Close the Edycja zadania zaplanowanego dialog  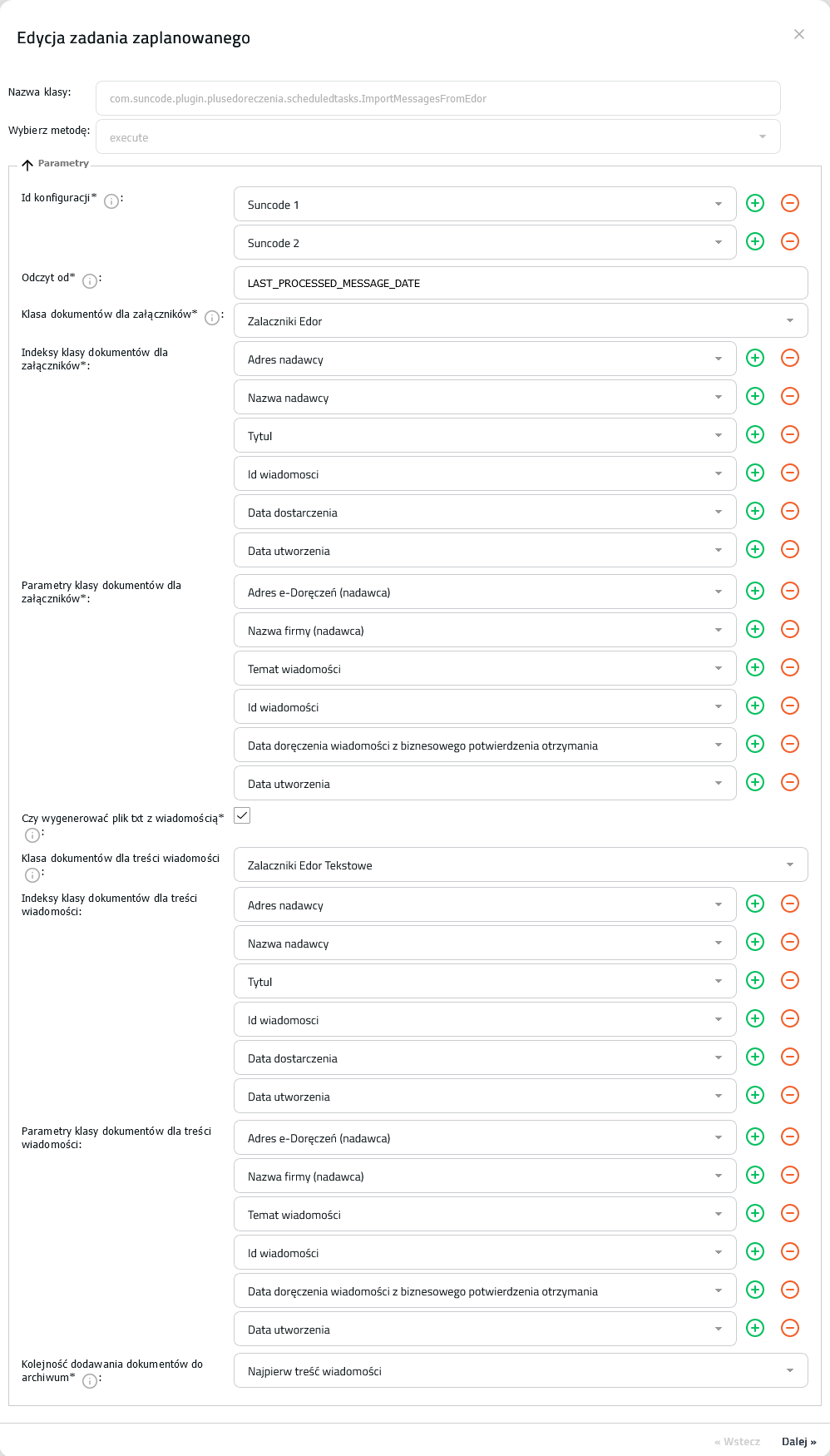(799, 34)
